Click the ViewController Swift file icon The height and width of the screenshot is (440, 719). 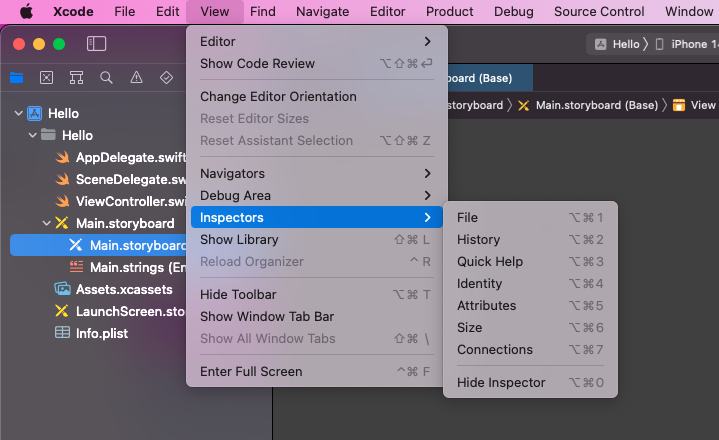click(x=62, y=201)
